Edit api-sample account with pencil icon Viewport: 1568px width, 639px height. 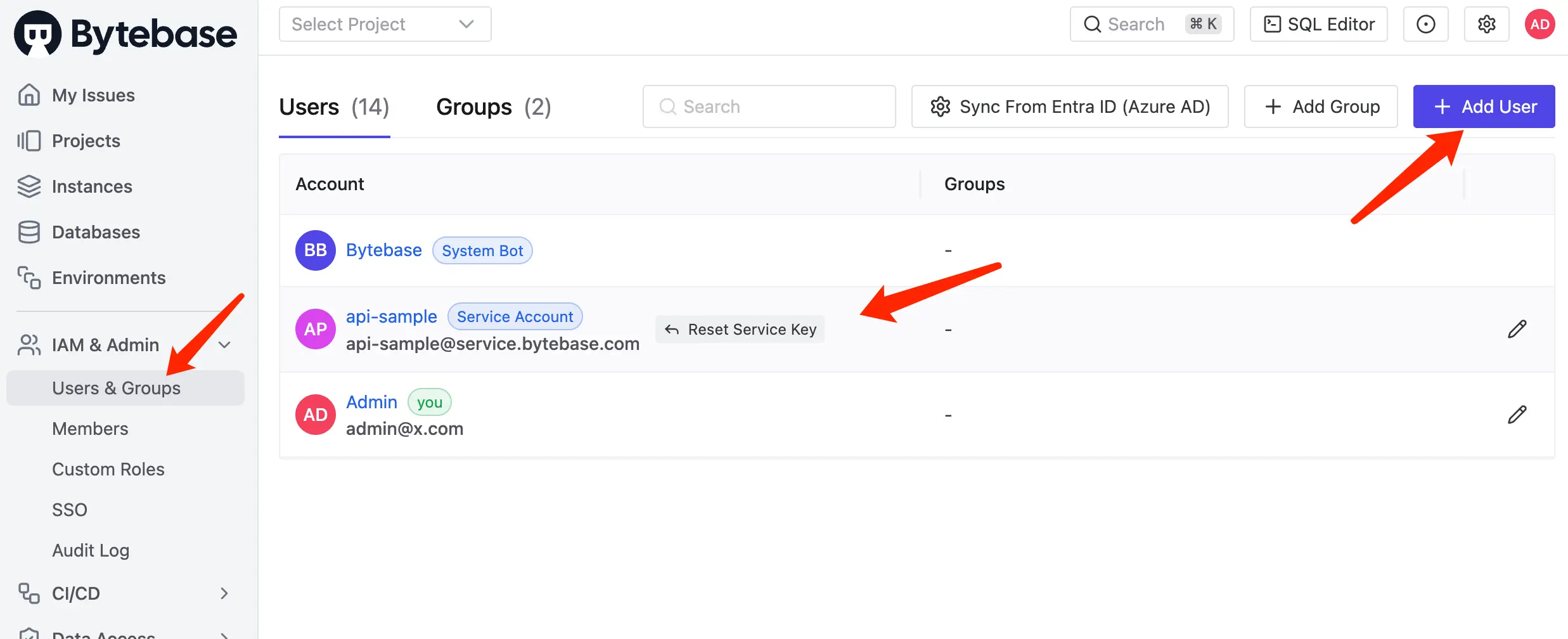click(x=1517, y=329)
